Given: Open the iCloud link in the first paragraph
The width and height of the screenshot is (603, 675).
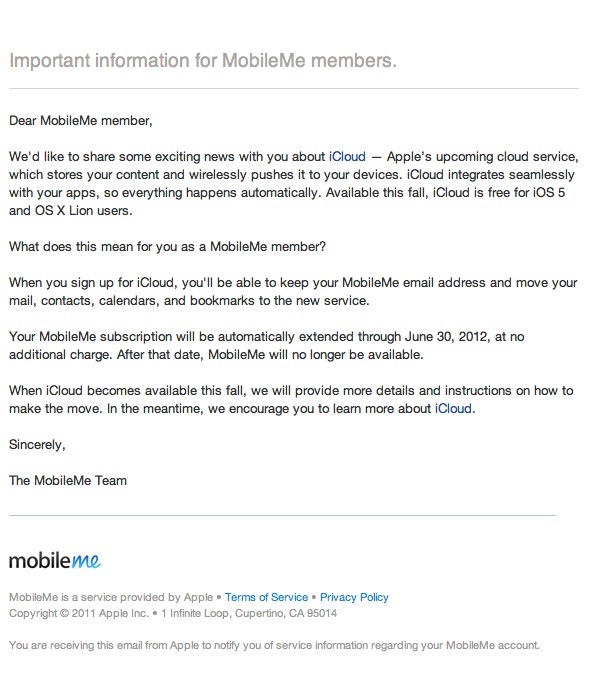Looking at the screenshot, I should click(x=347, y=156).
